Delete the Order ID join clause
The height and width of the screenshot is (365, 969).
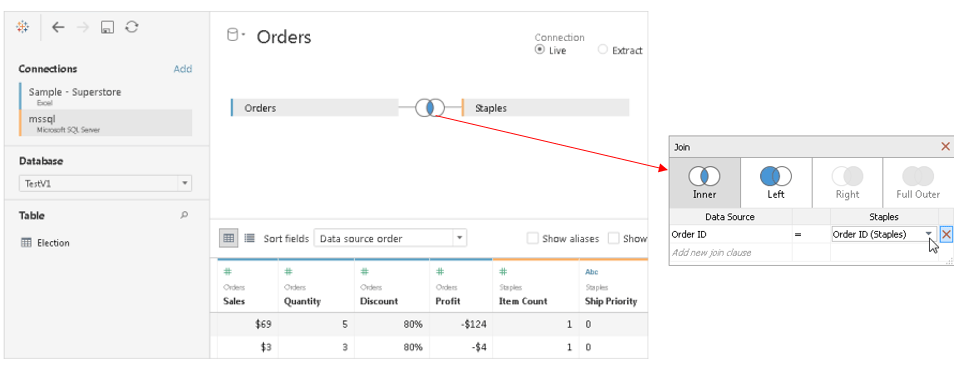click(x=947, y=234)
